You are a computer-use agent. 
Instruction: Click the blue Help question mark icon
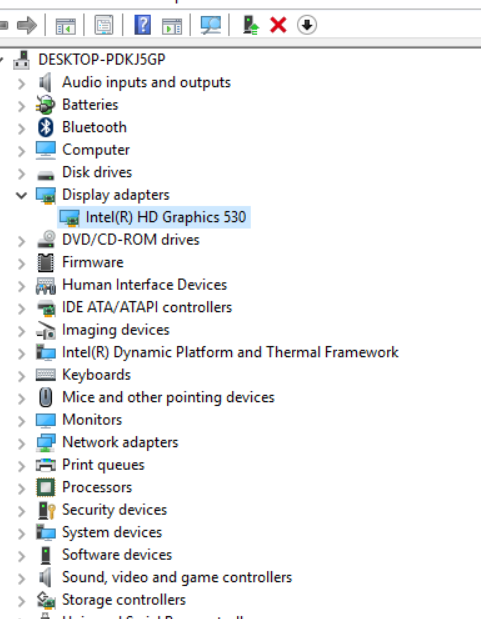pos(143,25)
